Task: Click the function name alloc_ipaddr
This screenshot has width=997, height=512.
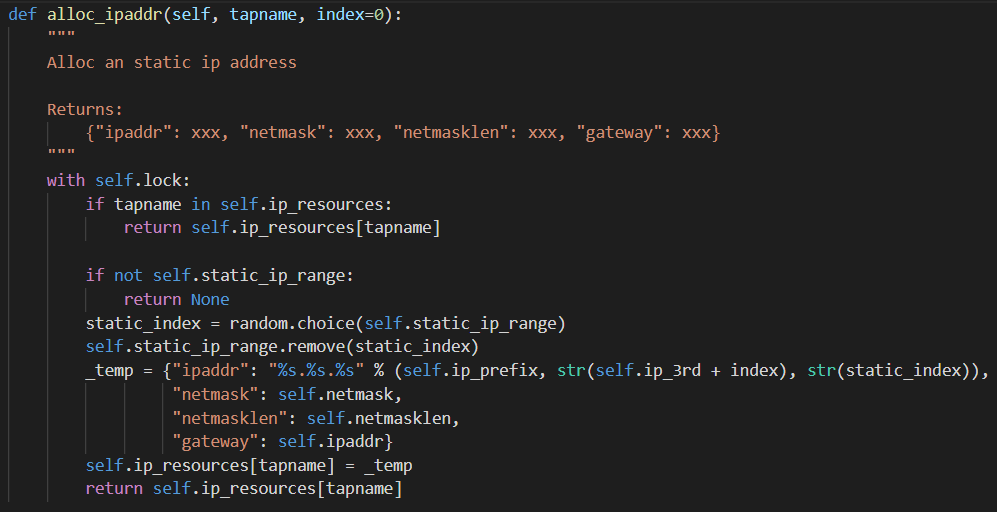Action: click(x=105, y=14)
